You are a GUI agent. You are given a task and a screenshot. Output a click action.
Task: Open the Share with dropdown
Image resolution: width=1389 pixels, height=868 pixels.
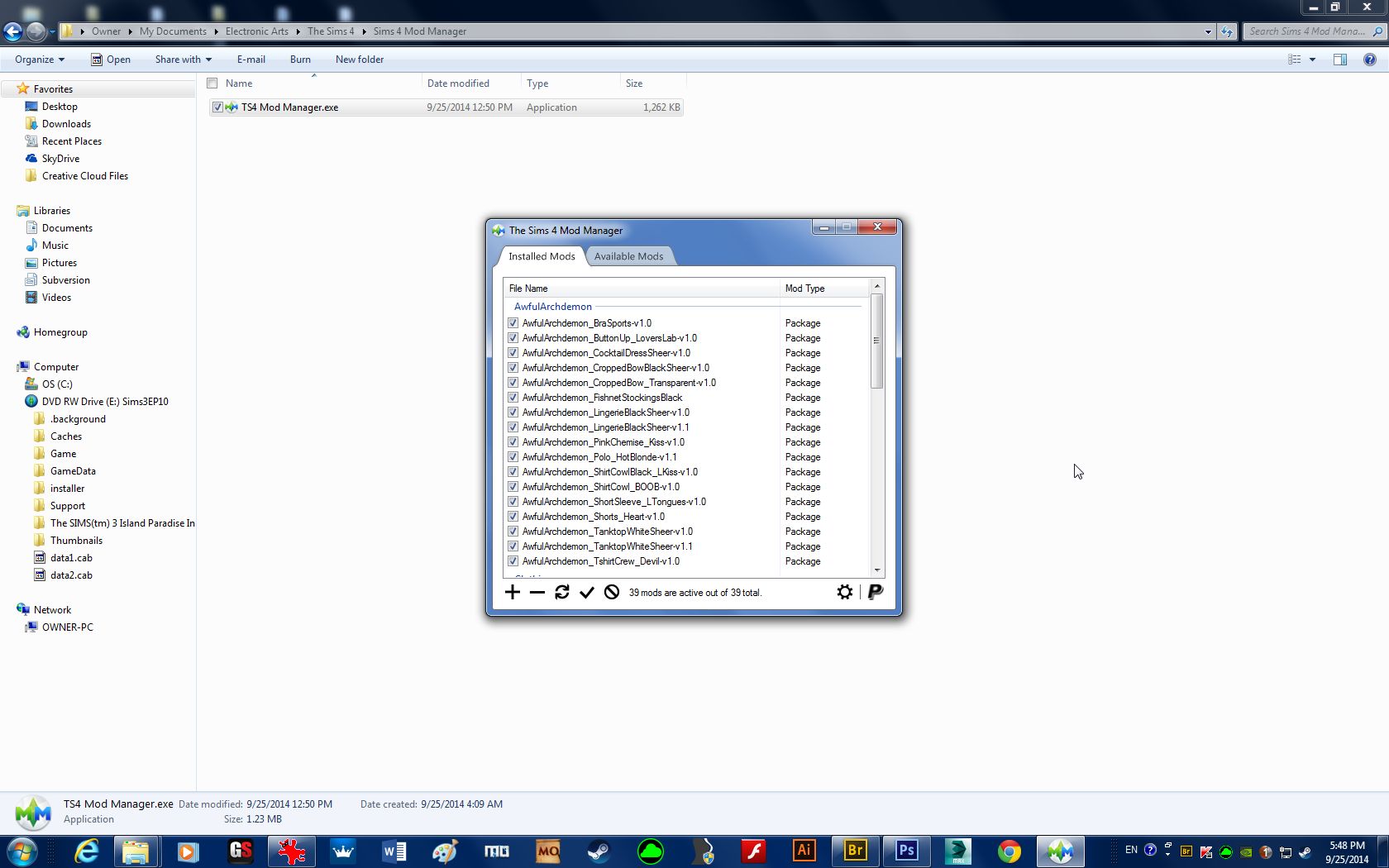point(183,60)
